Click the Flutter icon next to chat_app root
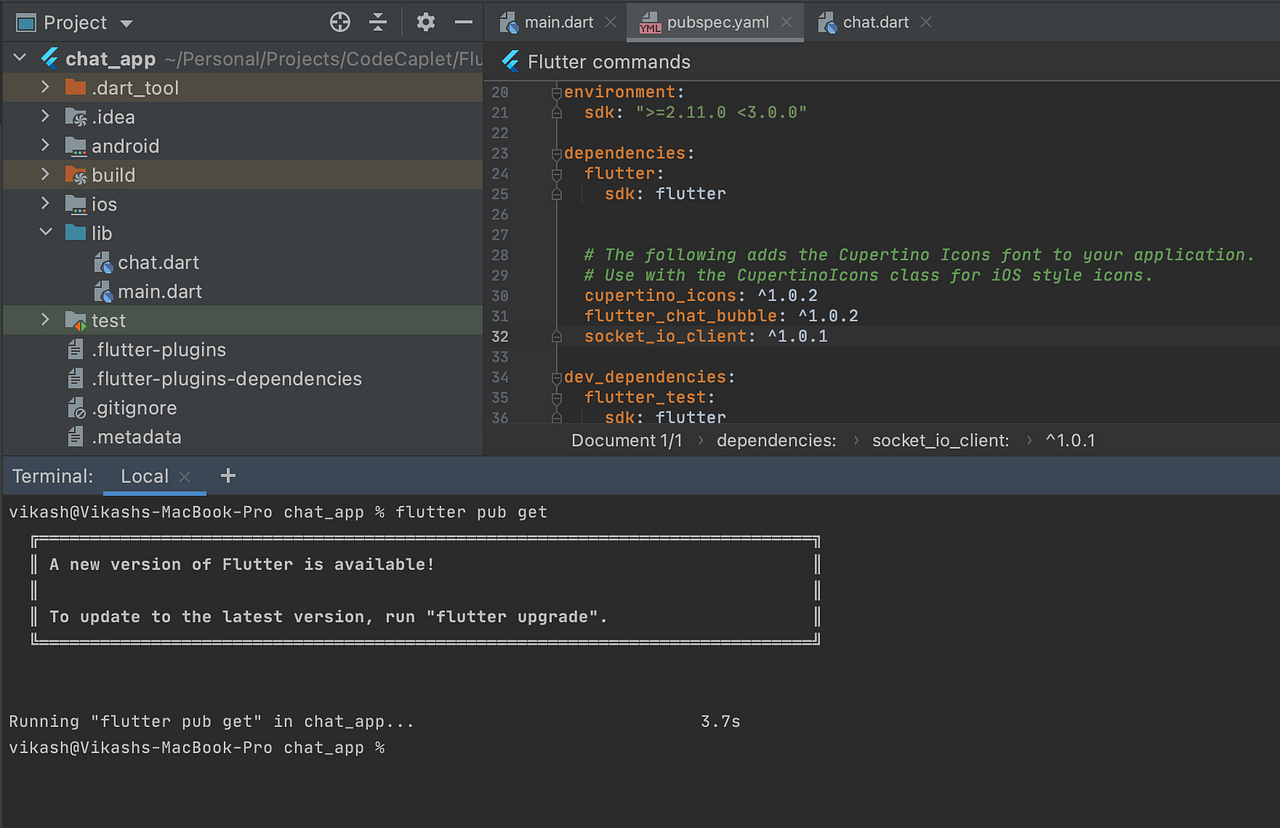The height and width of the screenshot is (828, 1280). (x=49, y=58)
